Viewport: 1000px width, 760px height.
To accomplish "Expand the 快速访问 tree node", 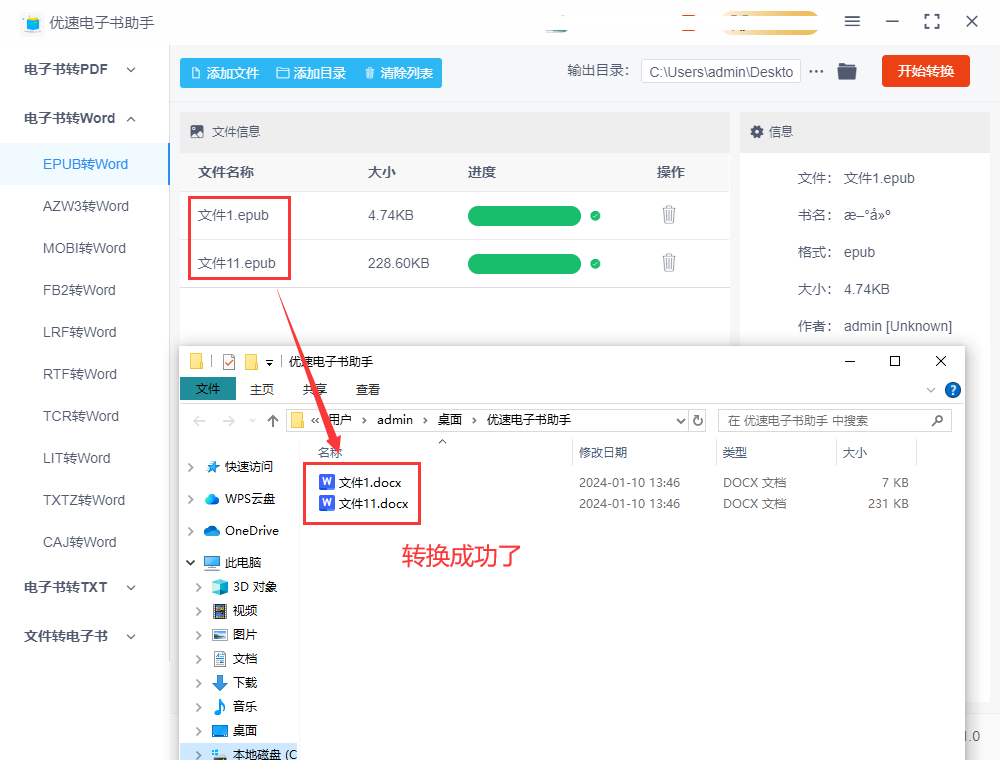I will [x=191, y=467].
